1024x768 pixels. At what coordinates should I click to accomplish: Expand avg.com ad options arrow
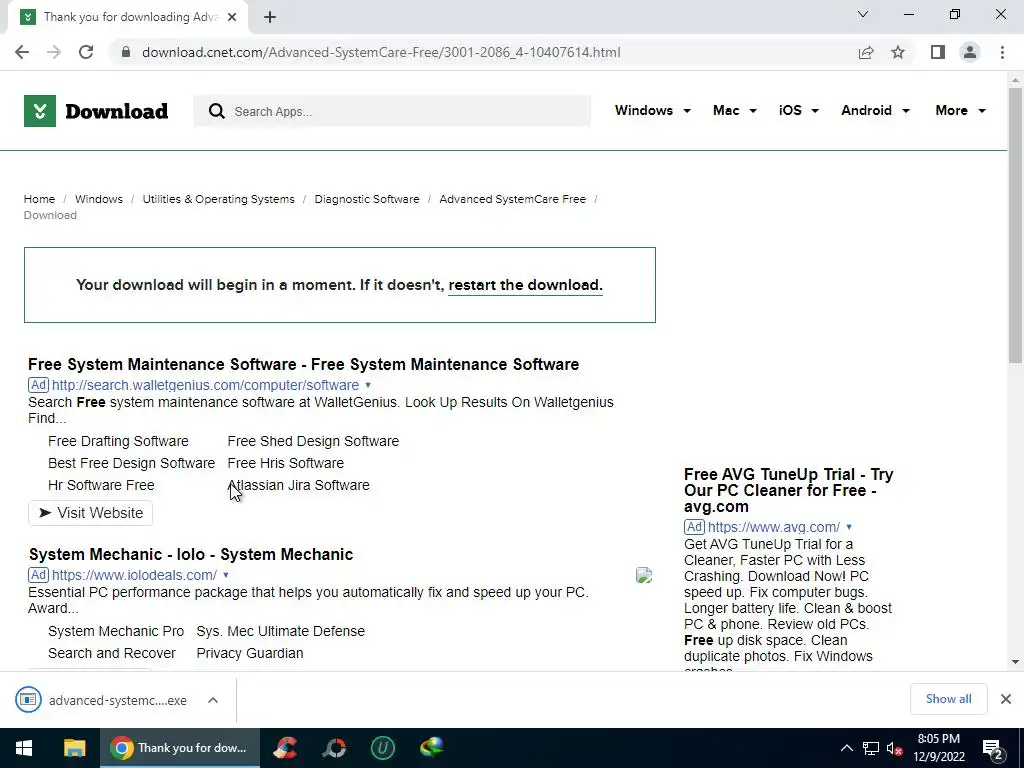pyautogui.click(x=849, y=527)
